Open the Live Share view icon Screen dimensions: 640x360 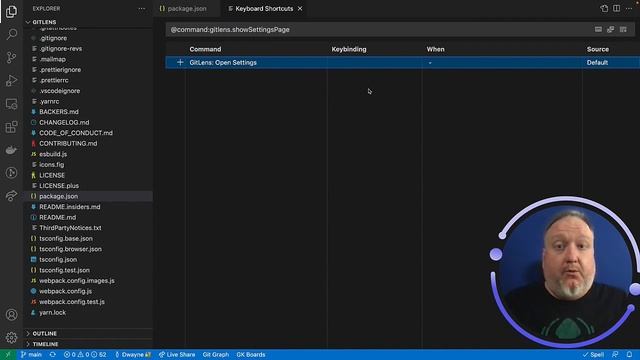click(11, 196)
